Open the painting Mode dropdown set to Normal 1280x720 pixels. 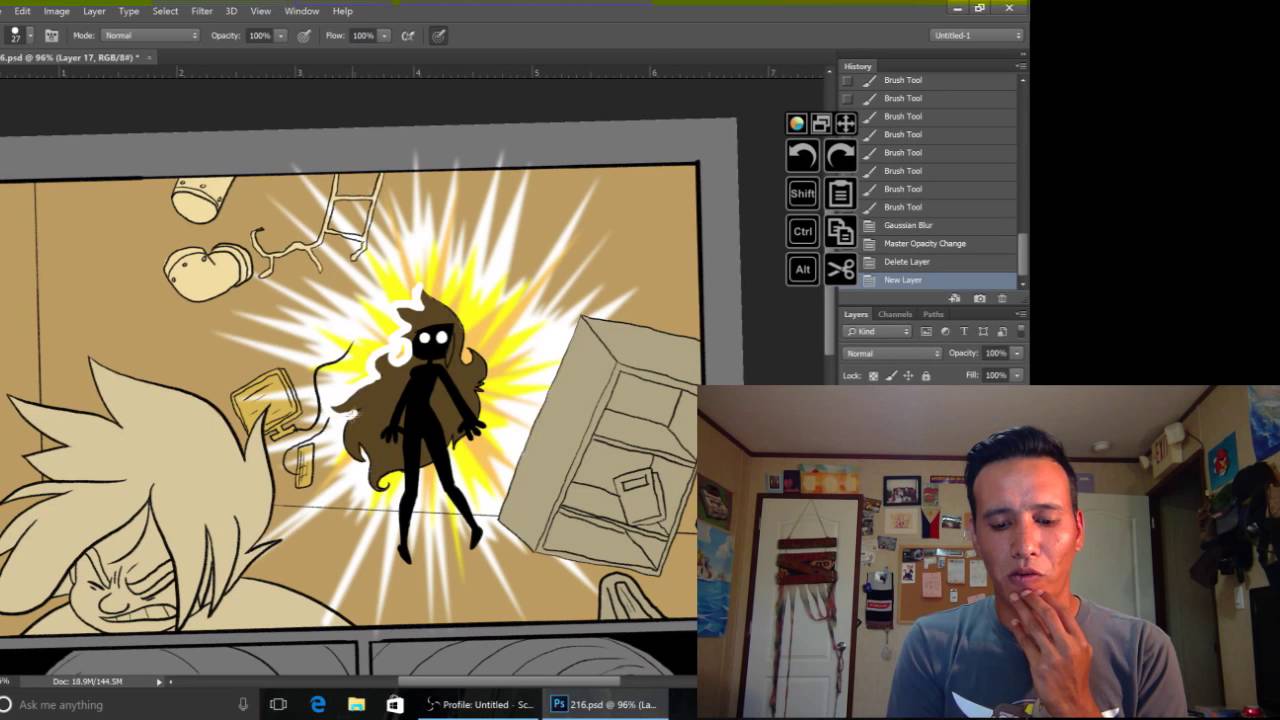pos(150,36)
